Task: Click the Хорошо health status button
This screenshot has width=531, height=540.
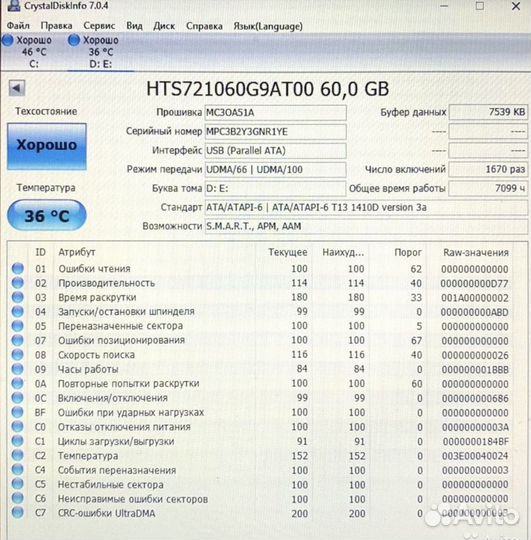Action: click(x=47, y=146)
